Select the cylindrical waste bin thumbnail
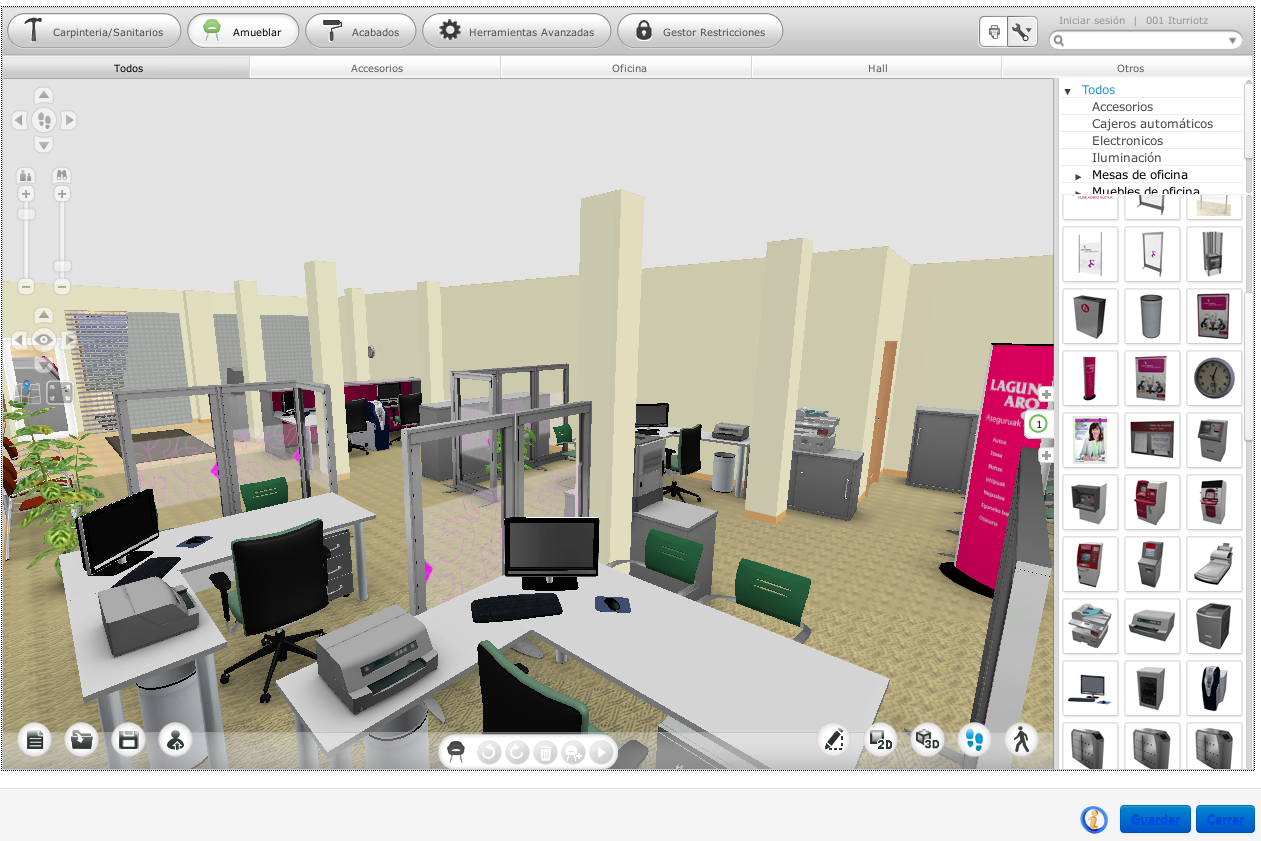The width and height of the screenshot is (1261, 841). pos(1152,316)
